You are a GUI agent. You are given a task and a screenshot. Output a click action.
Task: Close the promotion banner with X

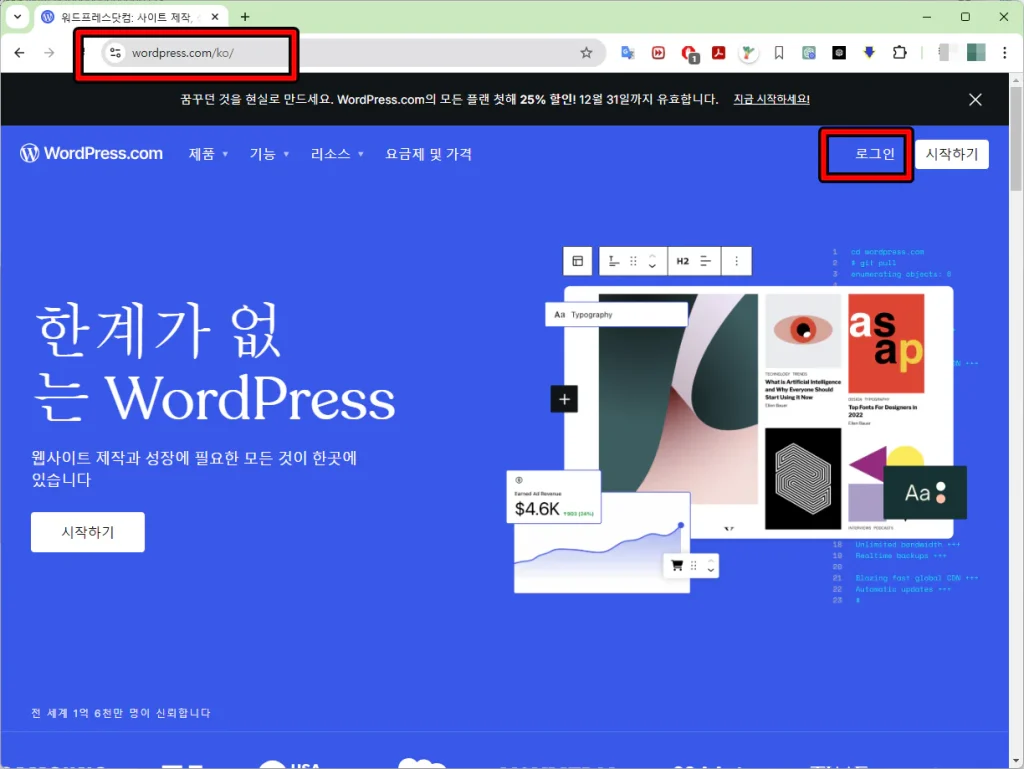click(x=975, y=99)
